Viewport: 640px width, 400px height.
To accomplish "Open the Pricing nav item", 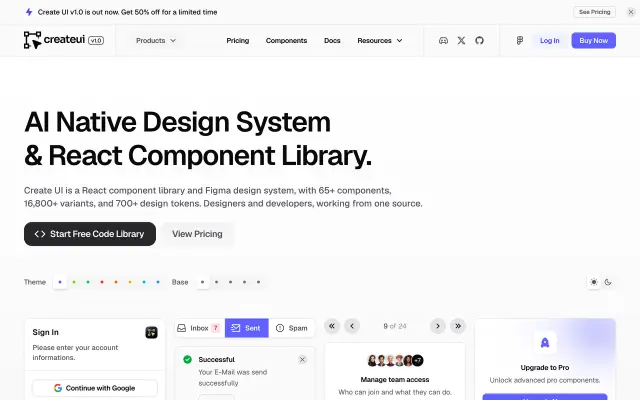I will (238, 40).
